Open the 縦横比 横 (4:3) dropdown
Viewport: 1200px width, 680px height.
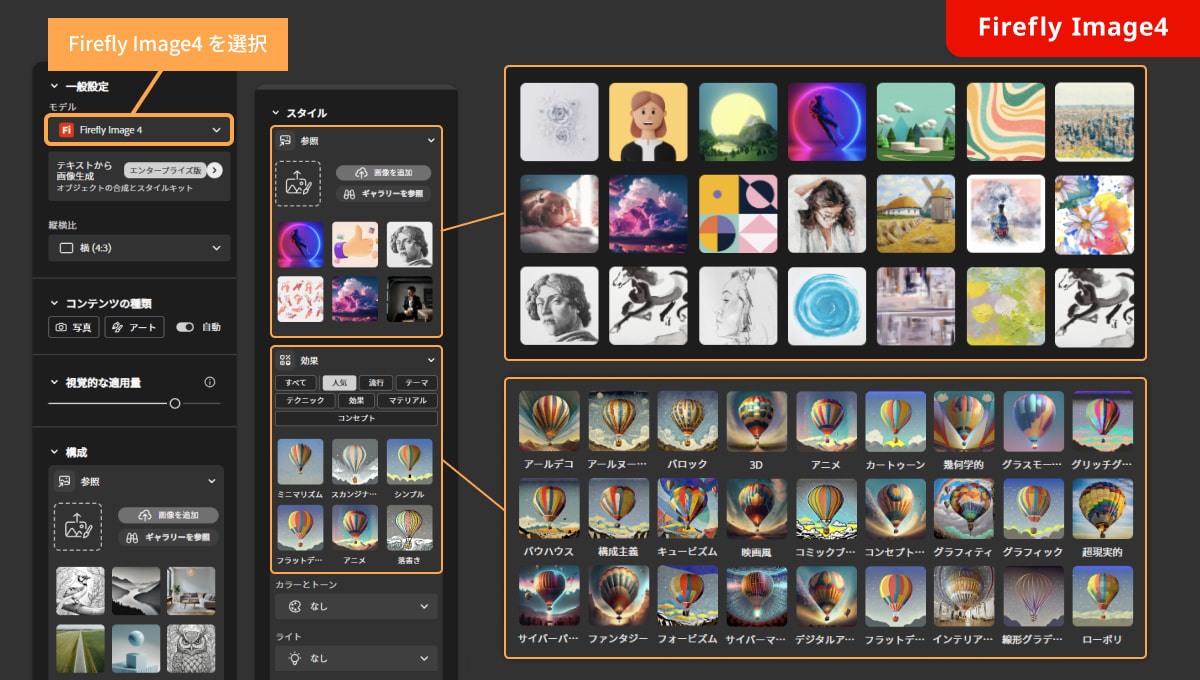[x=139, y=248]
